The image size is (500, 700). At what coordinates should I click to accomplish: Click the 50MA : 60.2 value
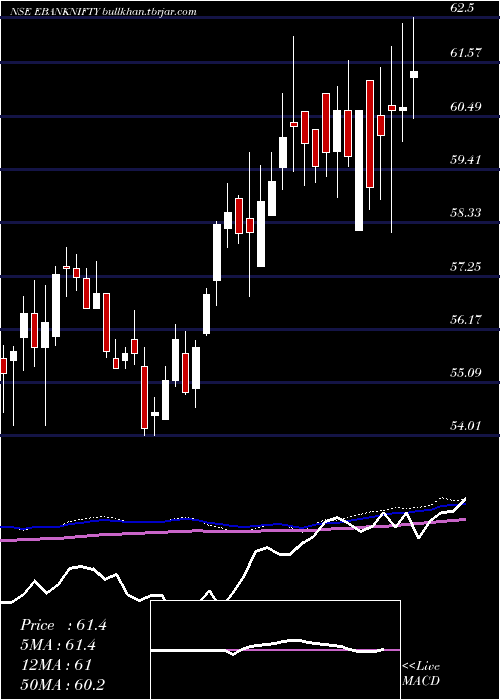tap(63, 684)
